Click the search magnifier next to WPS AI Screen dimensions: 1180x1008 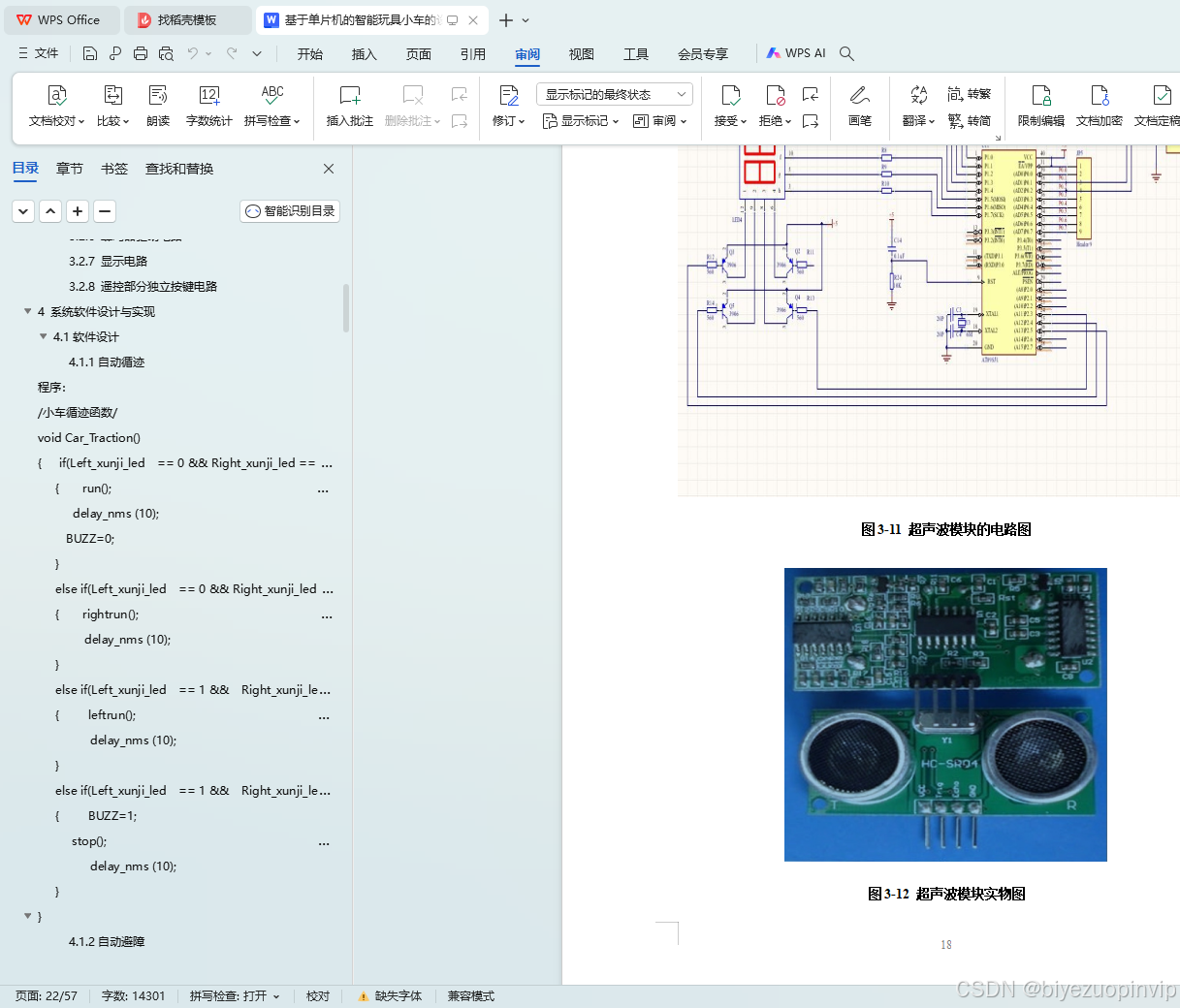coord(846,53)
